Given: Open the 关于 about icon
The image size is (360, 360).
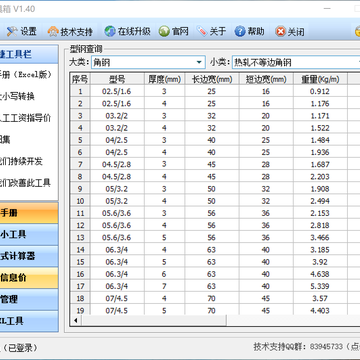Looking at the screenshot, I should point(202,32).
